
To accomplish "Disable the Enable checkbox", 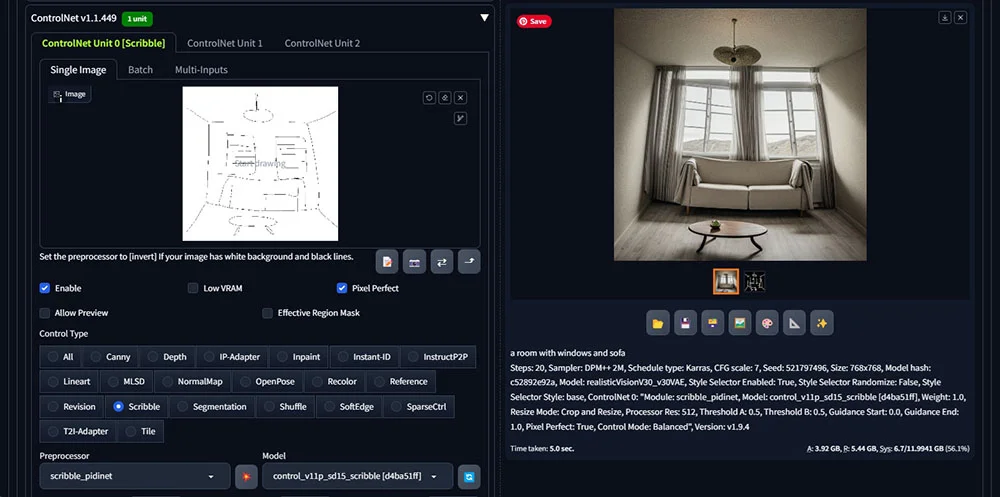I will click(45, 288).
